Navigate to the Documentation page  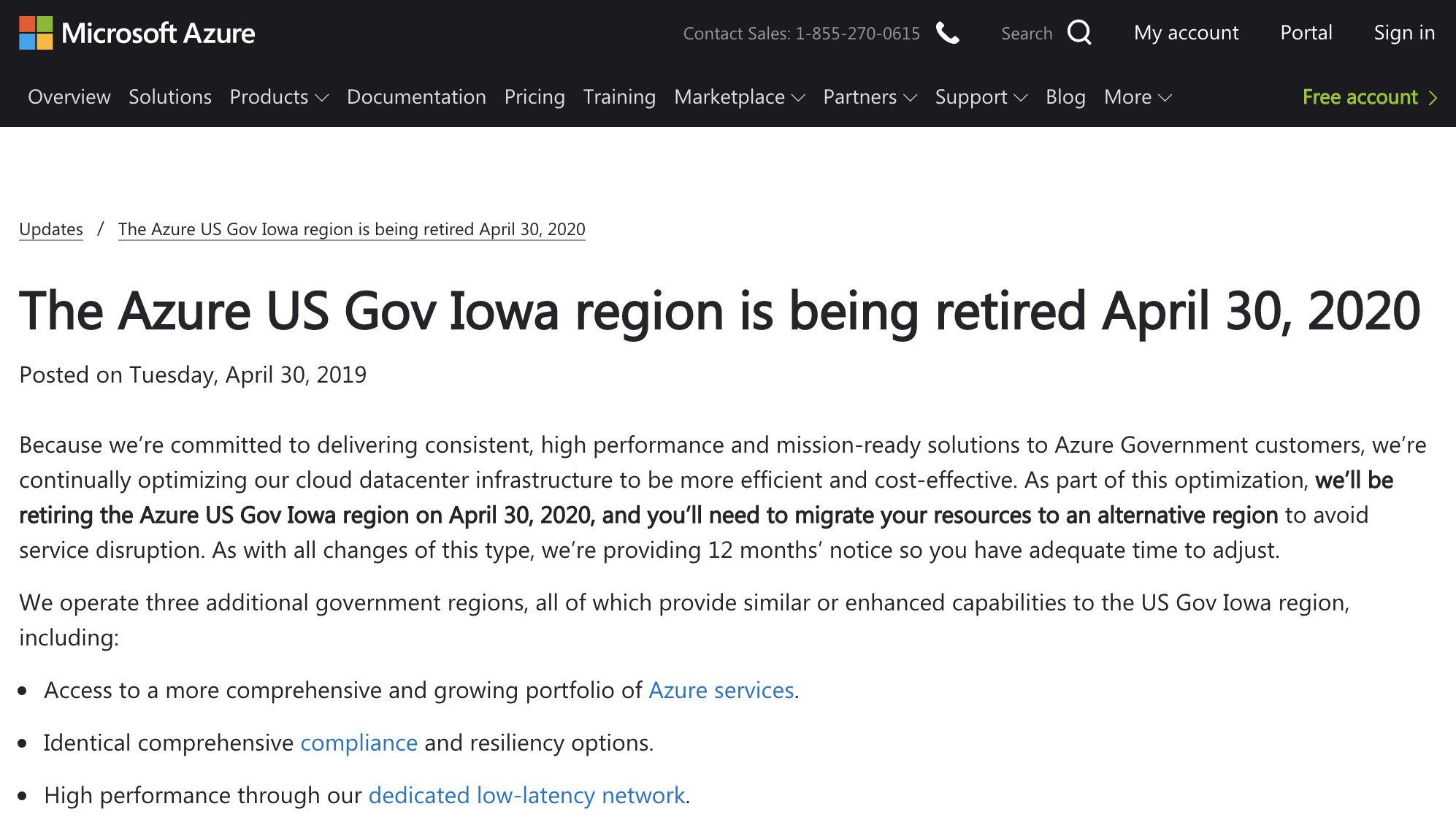416,97
